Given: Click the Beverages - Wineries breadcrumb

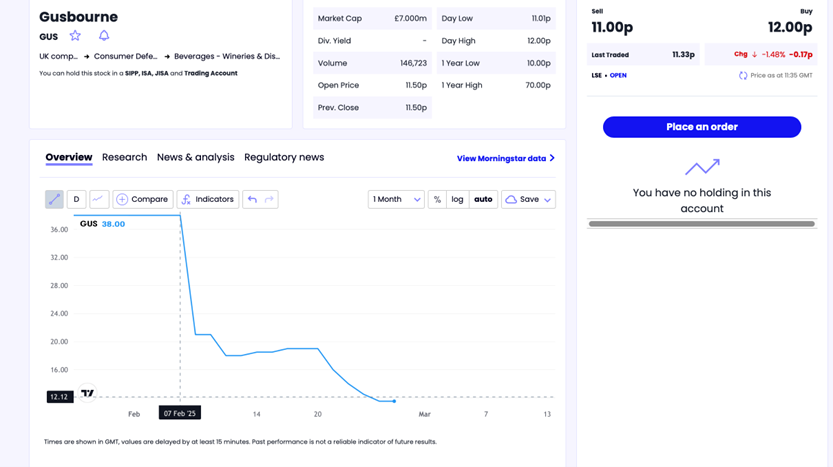Looking at the screenshot, I should coord(227,56).
